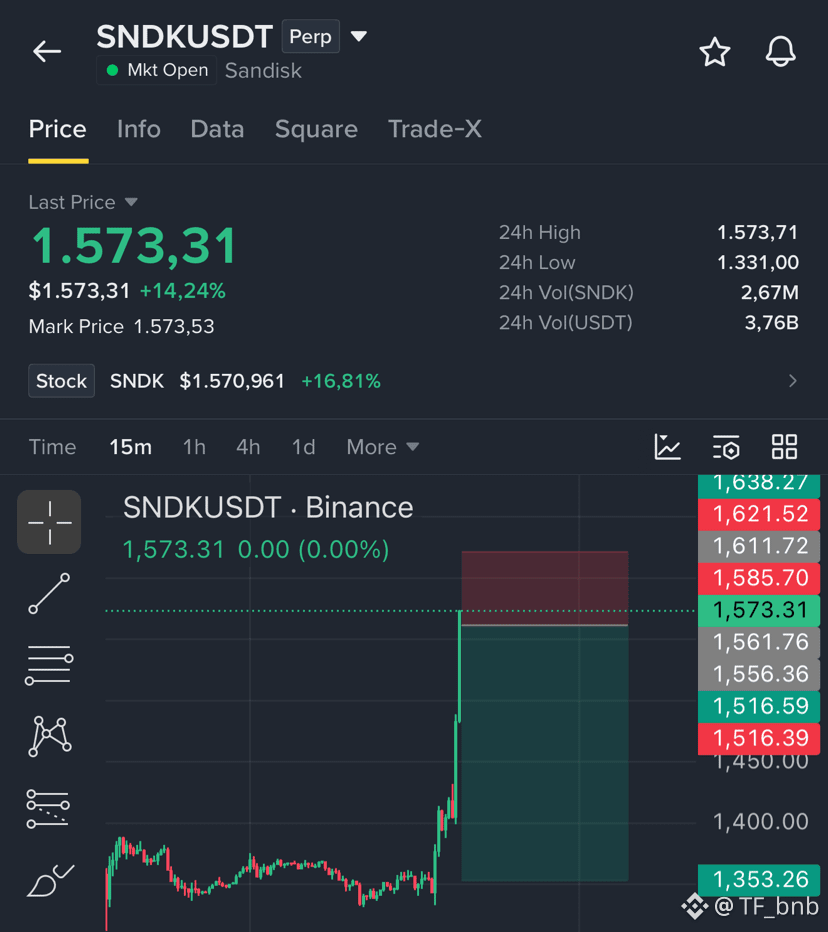The width and height of the screenshot is (828, 932).
Task: Select the 4h chart interval
Action: [x=248, y=447]
